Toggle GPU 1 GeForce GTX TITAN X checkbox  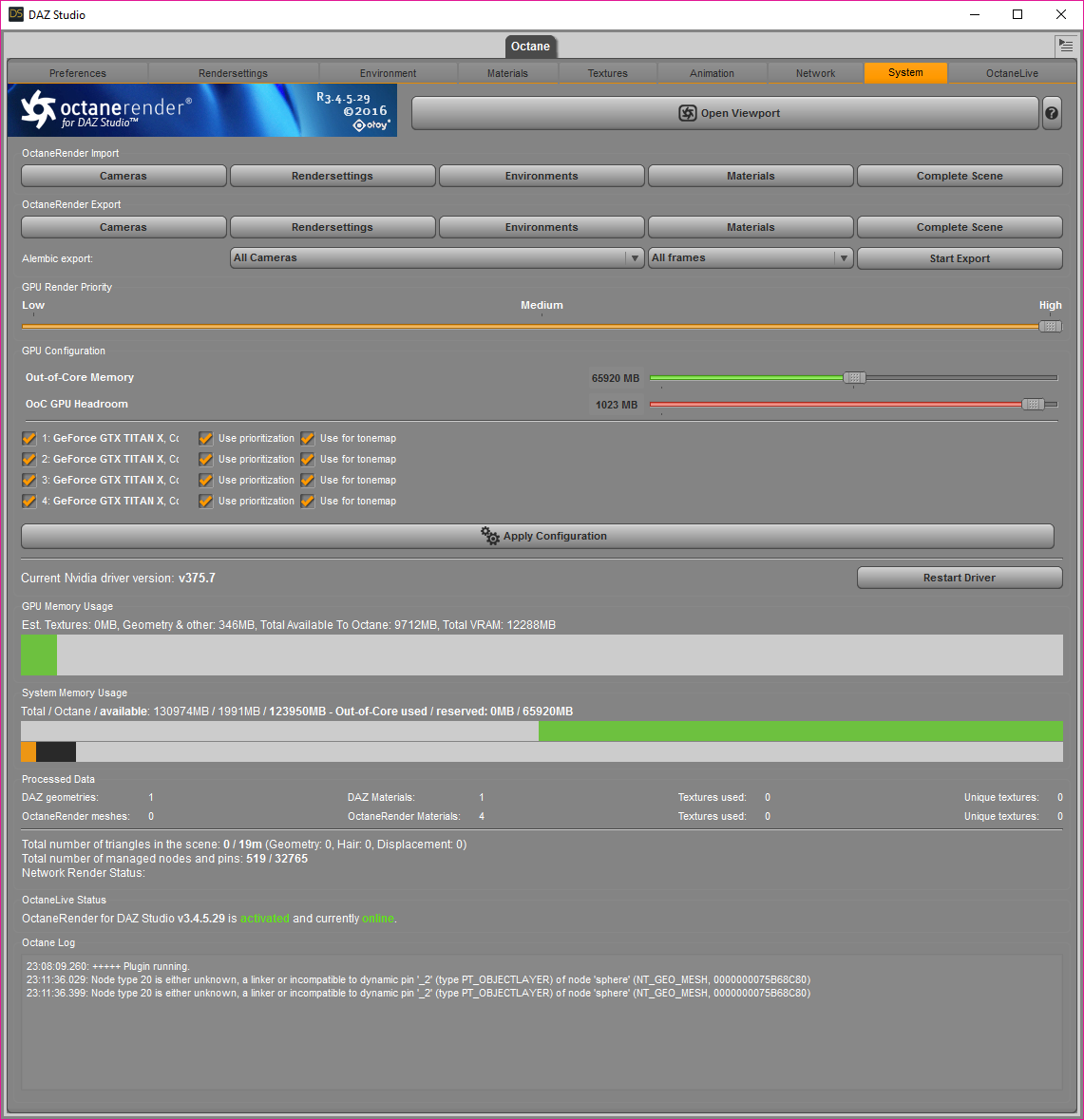29,439
